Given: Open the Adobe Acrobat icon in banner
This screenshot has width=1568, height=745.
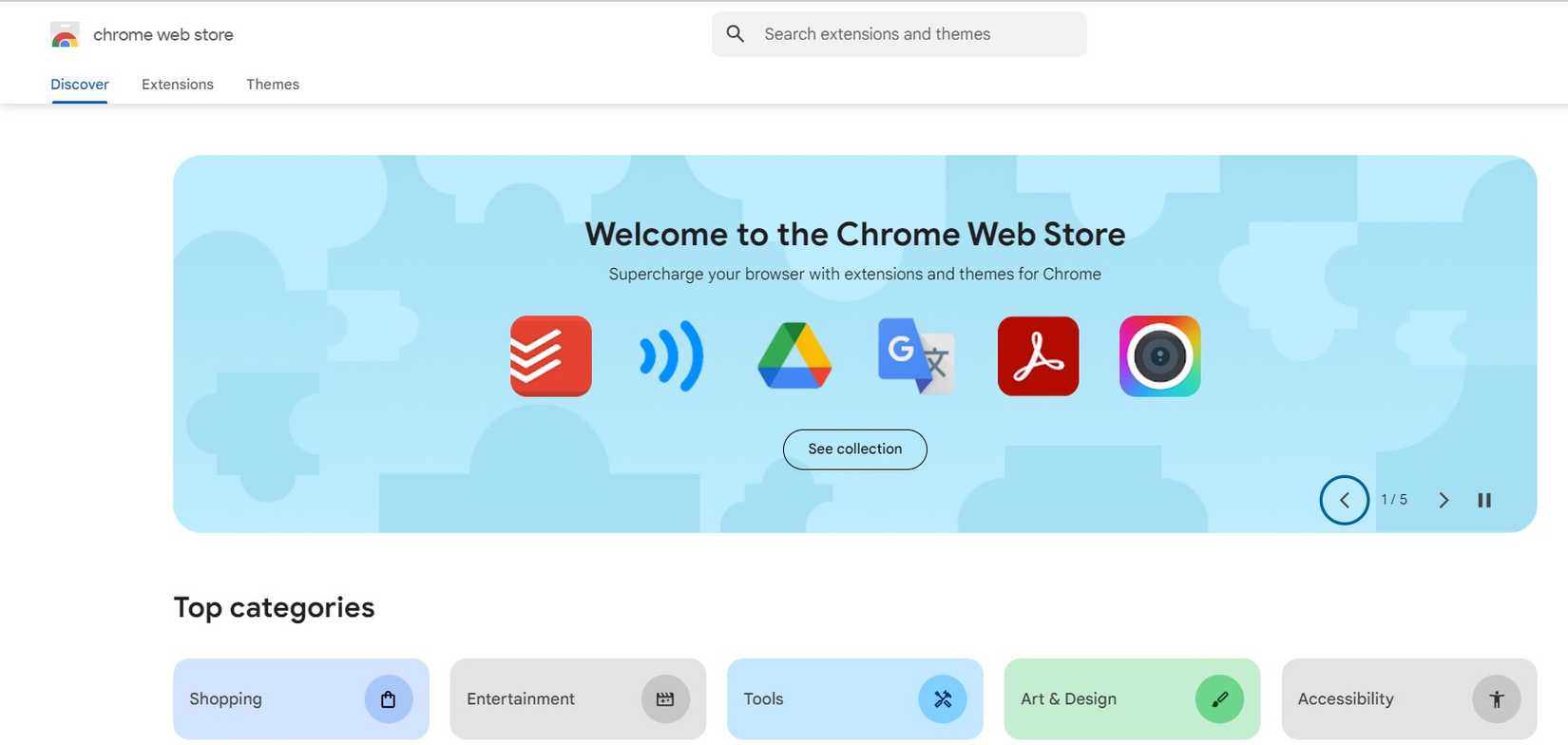Looking at the screenshot, I should 1038,356.
